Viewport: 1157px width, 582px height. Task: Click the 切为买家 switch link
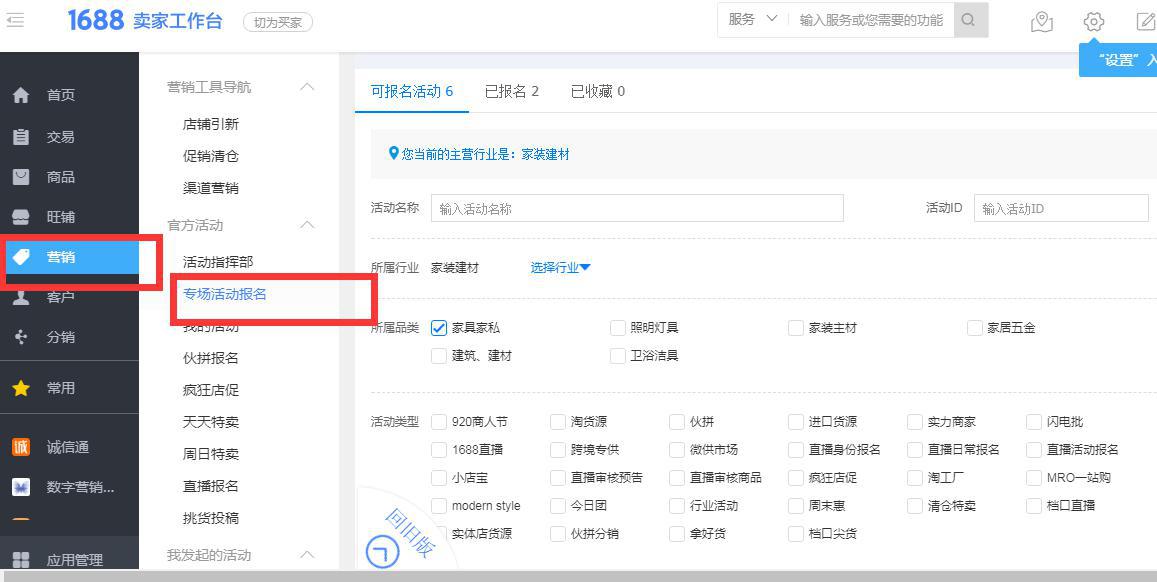coord(277,20)
